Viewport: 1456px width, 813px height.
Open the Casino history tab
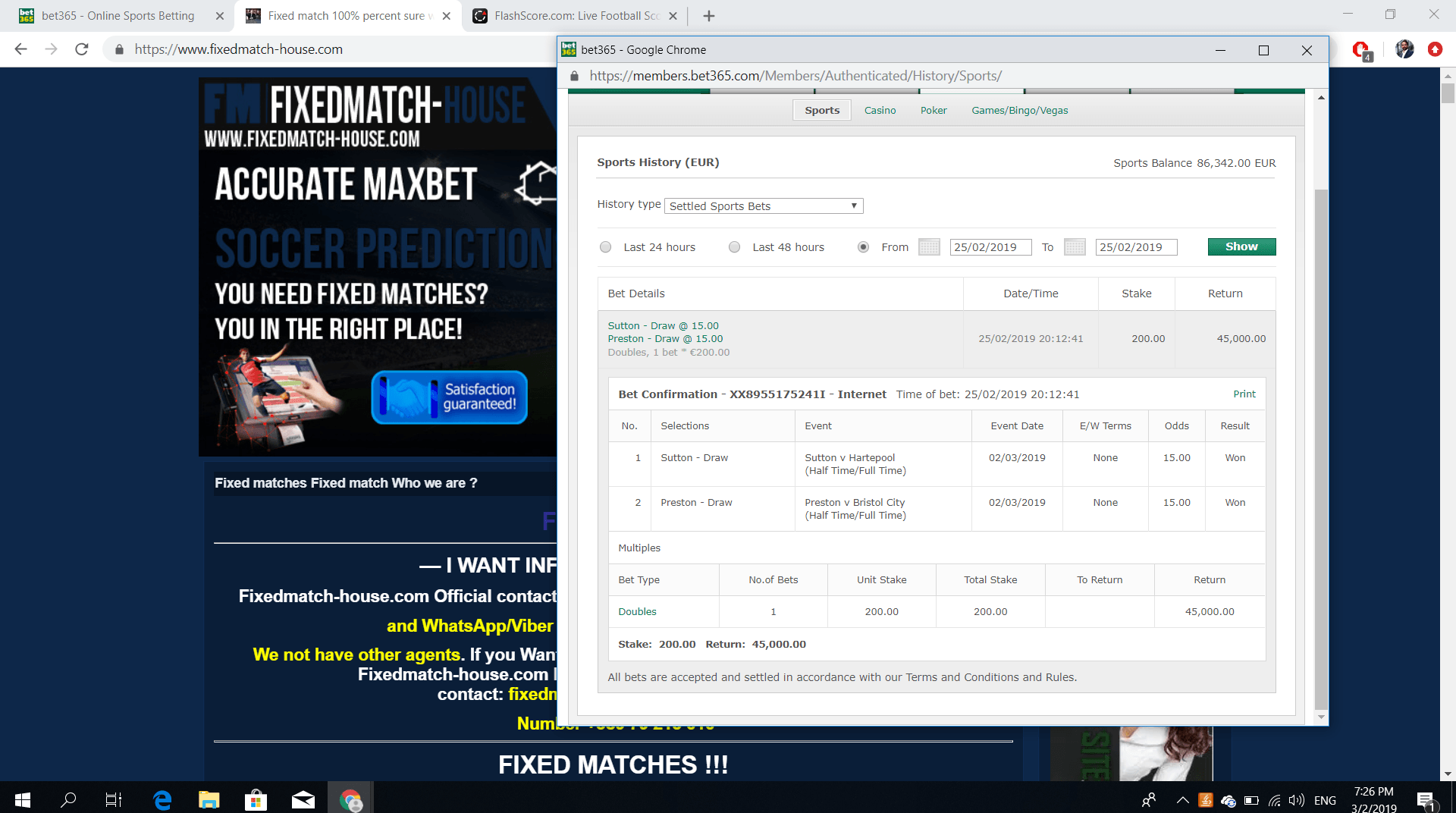[880, 111]
